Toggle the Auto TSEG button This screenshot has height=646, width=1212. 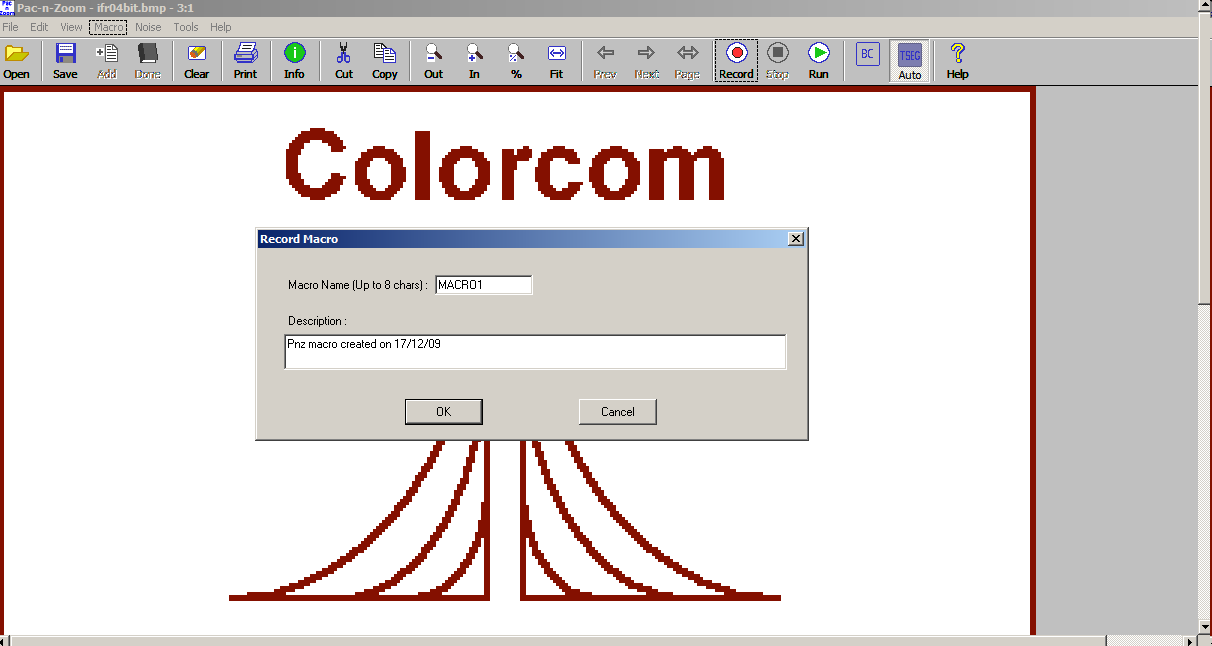click(909, 60)
